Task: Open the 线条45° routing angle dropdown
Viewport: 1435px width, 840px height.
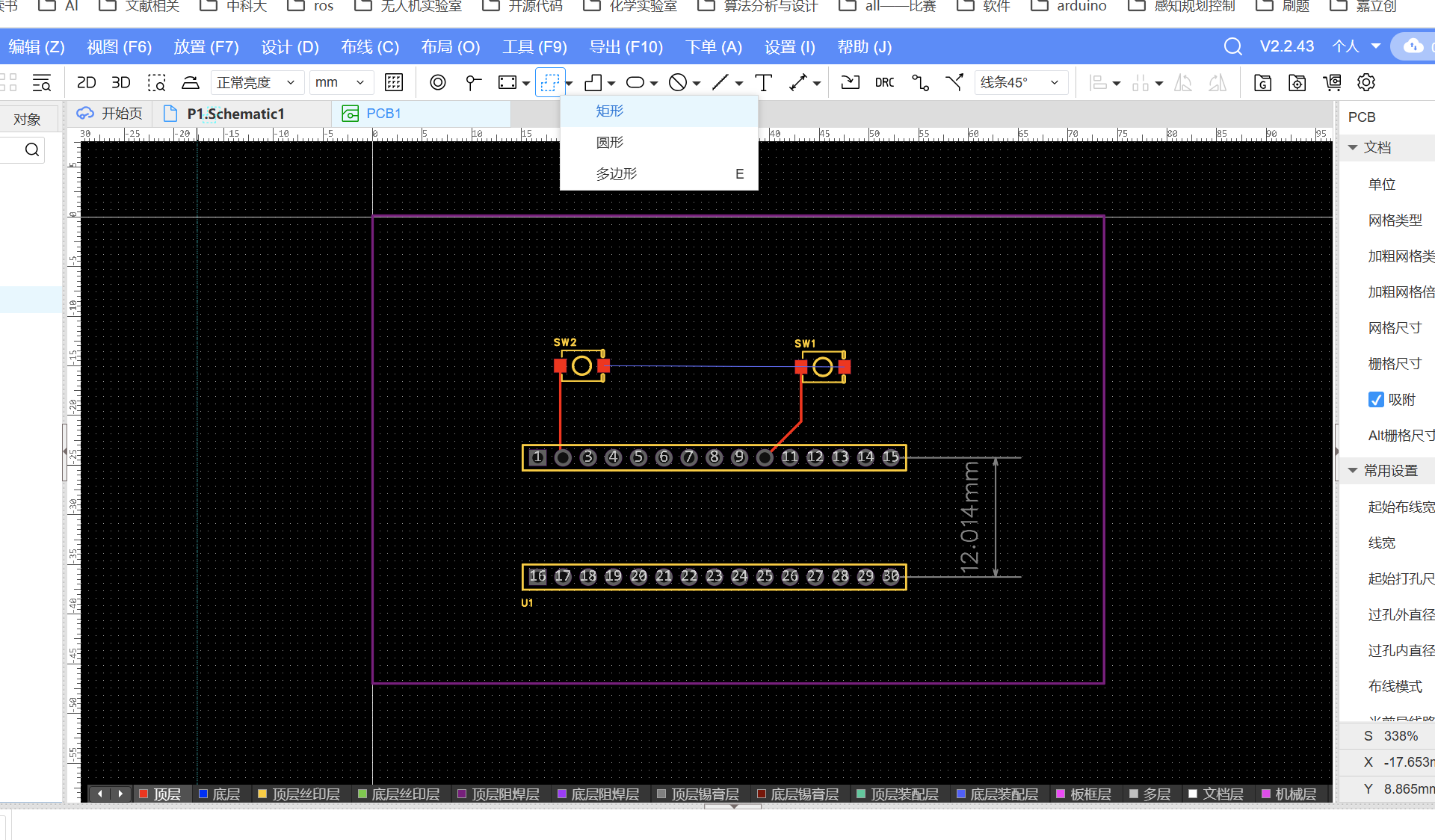Action: [1020, 82]
